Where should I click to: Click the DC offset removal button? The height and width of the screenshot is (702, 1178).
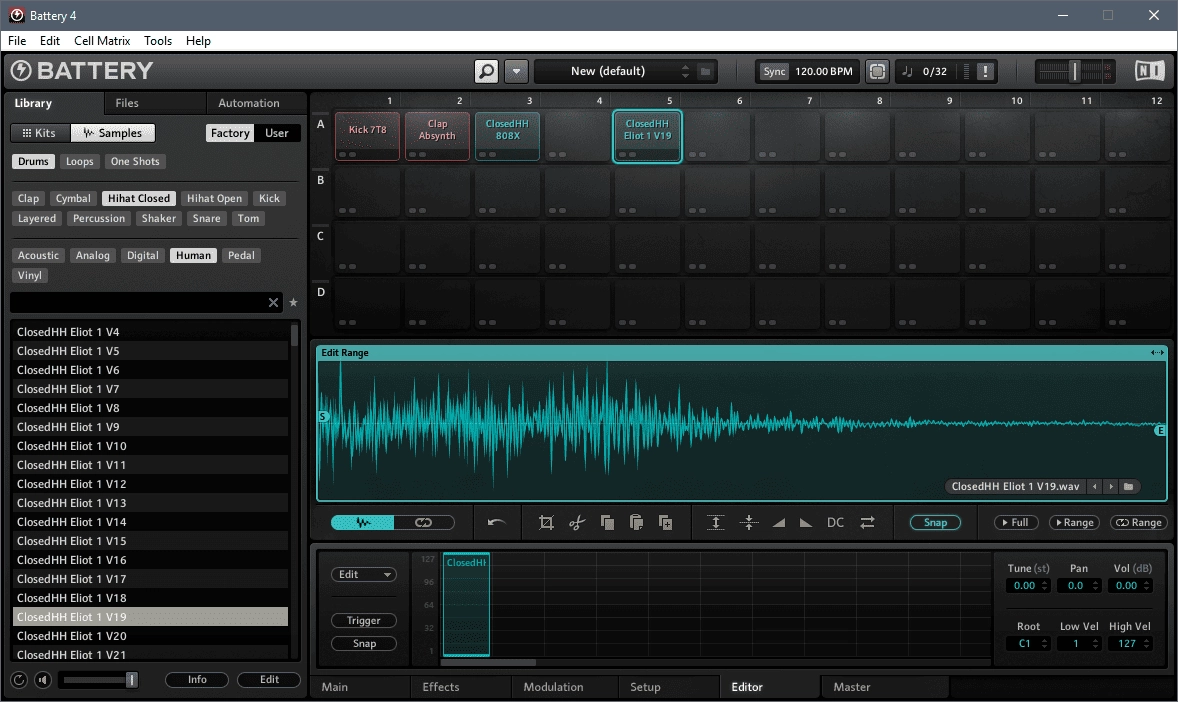pyautogui.click(x=835, y=522)
